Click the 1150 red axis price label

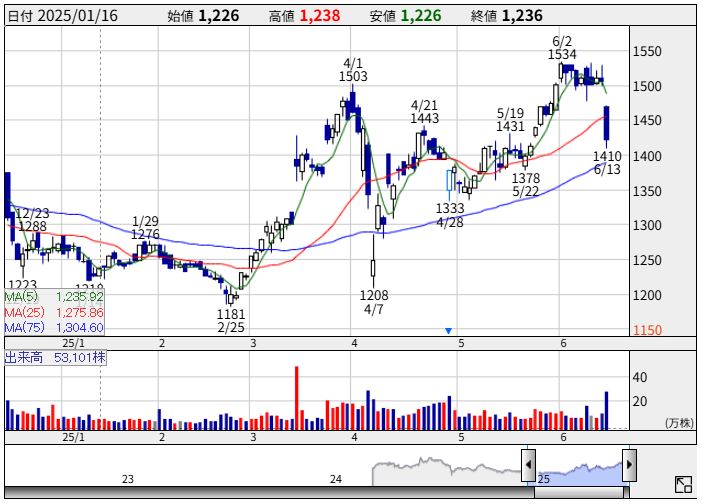[x=647, y=330]
